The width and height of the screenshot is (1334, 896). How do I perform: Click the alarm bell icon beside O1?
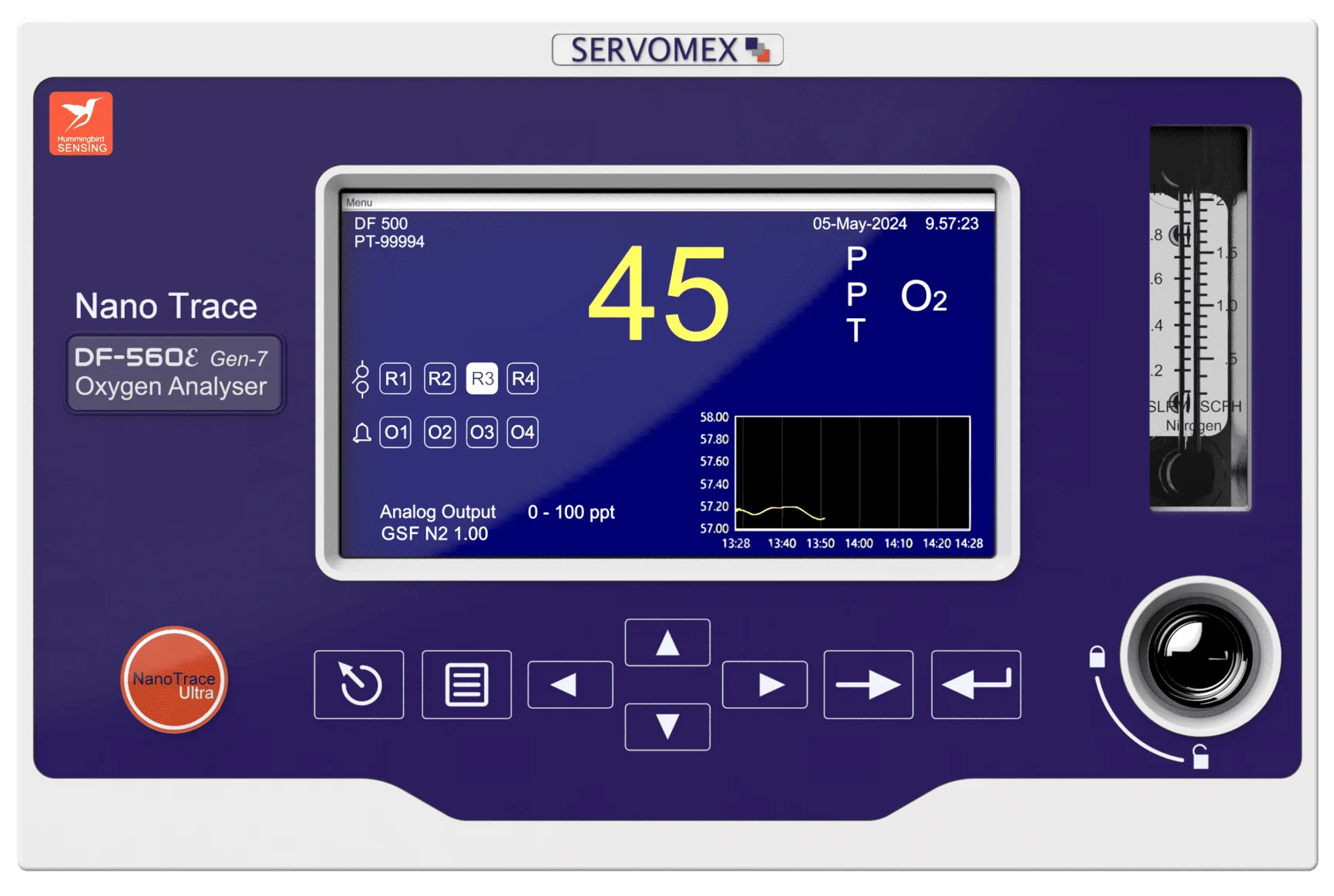point(361,433)
